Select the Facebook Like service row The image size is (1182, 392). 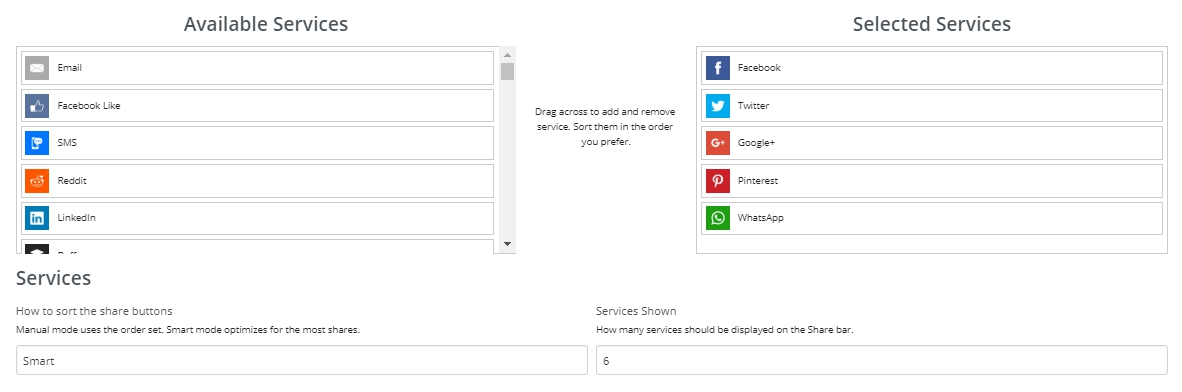pyautogui.click(x=258, y=106)
